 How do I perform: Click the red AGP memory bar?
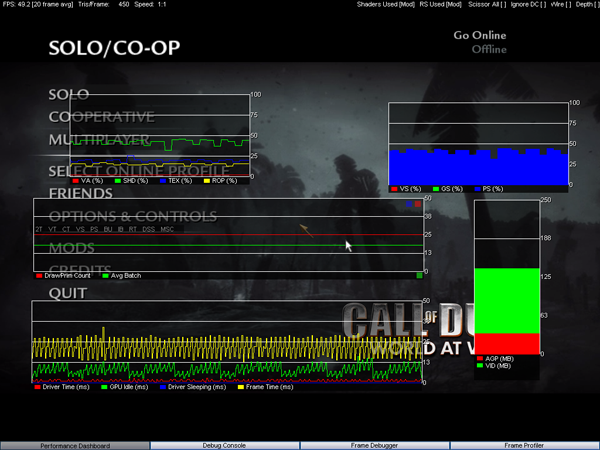(507, 344)
